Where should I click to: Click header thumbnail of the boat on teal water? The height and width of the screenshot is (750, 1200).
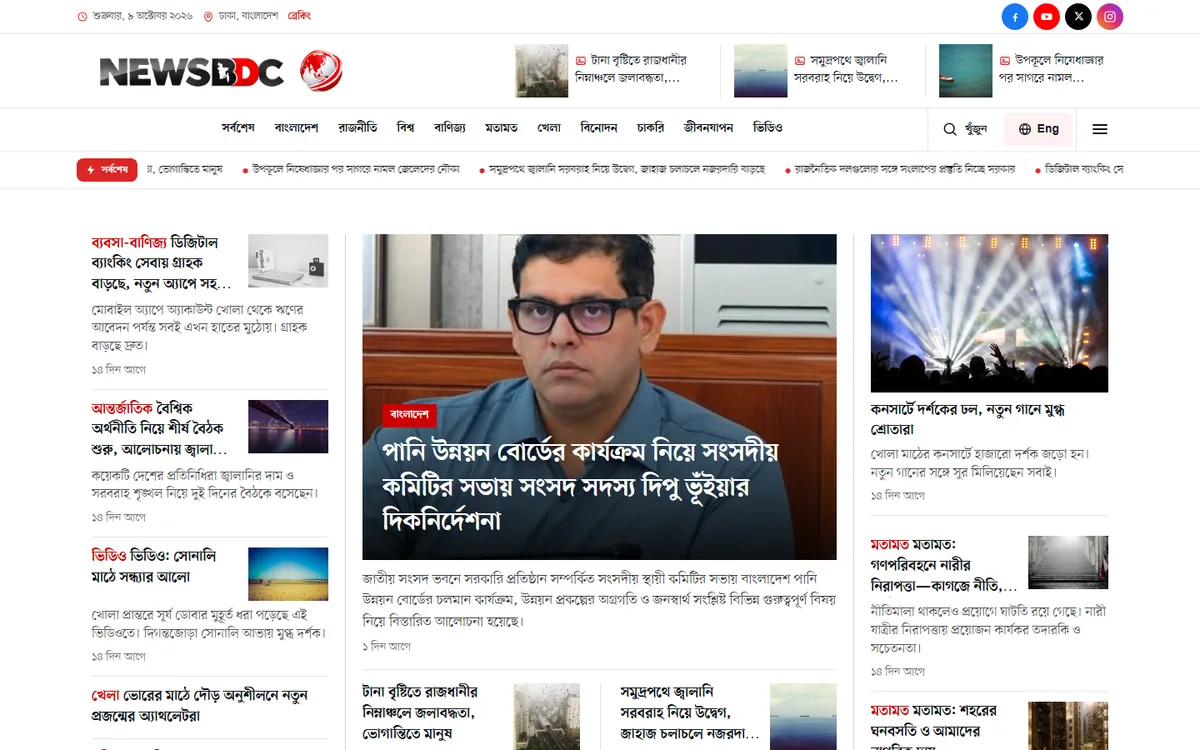[x=966, y=71]
